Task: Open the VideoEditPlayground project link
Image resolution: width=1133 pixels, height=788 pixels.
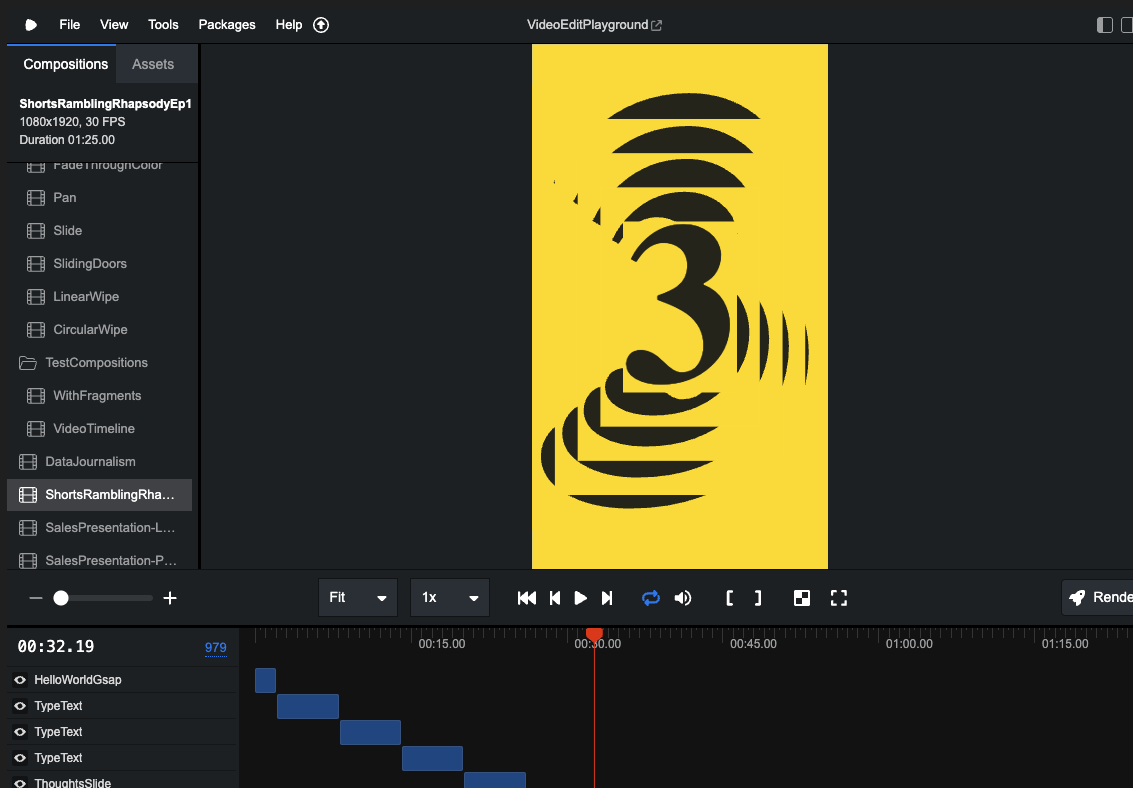Action: pos(594,25)
